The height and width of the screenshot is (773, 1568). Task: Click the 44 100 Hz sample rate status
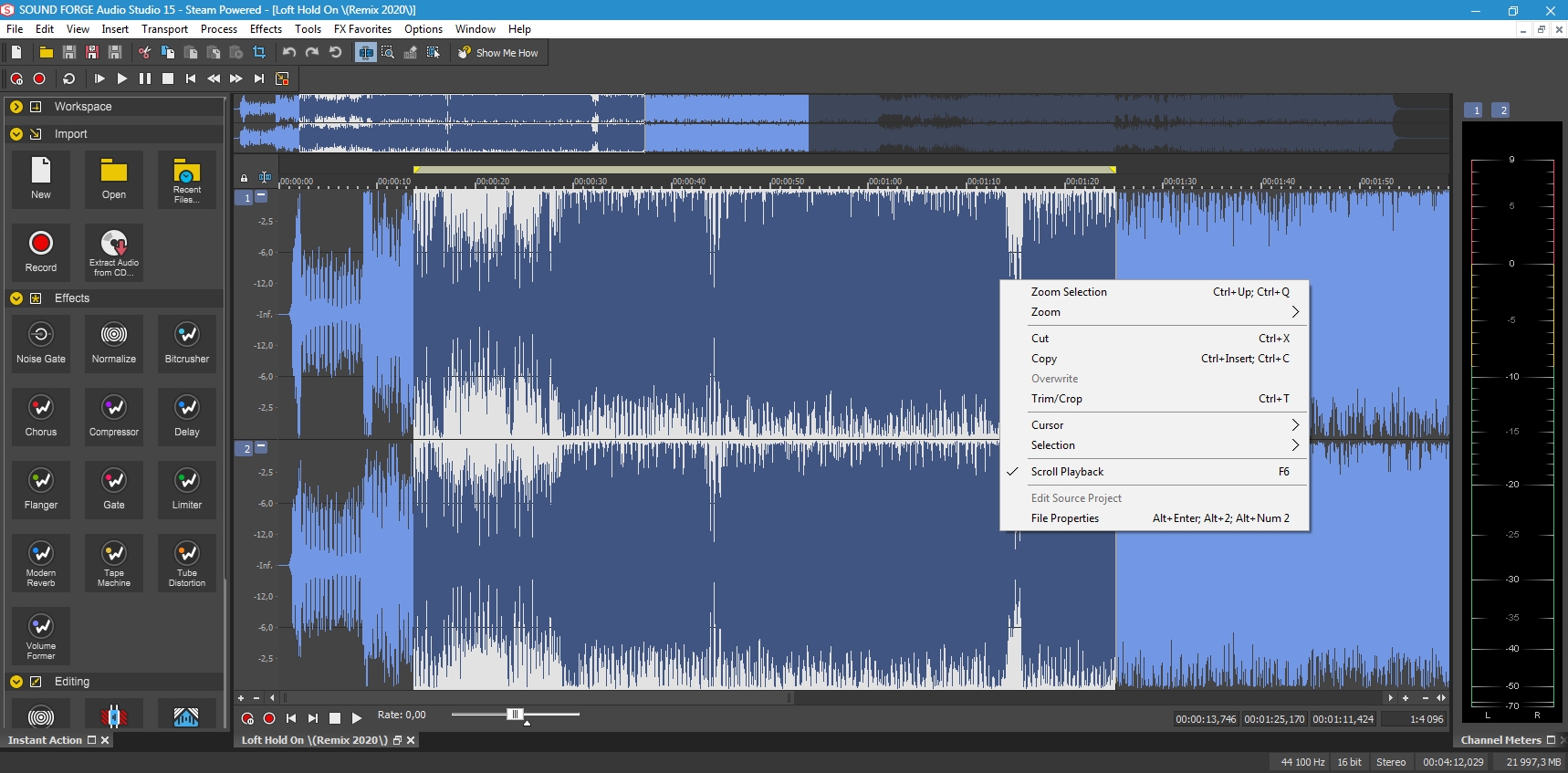pos(1302,762)
